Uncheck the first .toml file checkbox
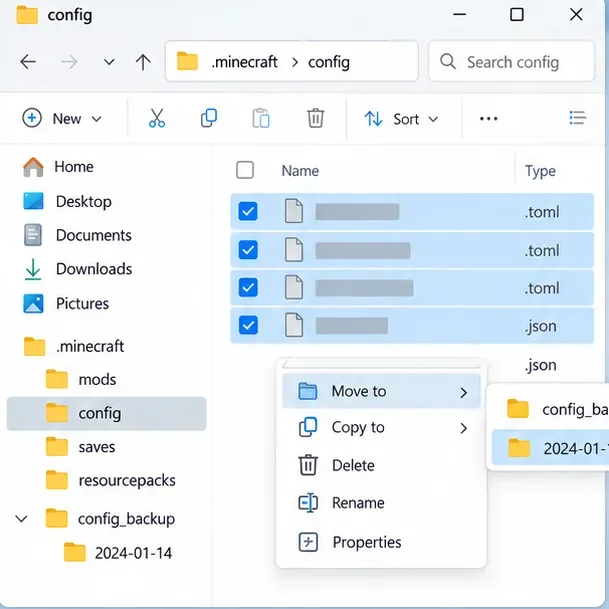This screenshot has width=609, height=609. pyautogui.click(x=248, y=212)
